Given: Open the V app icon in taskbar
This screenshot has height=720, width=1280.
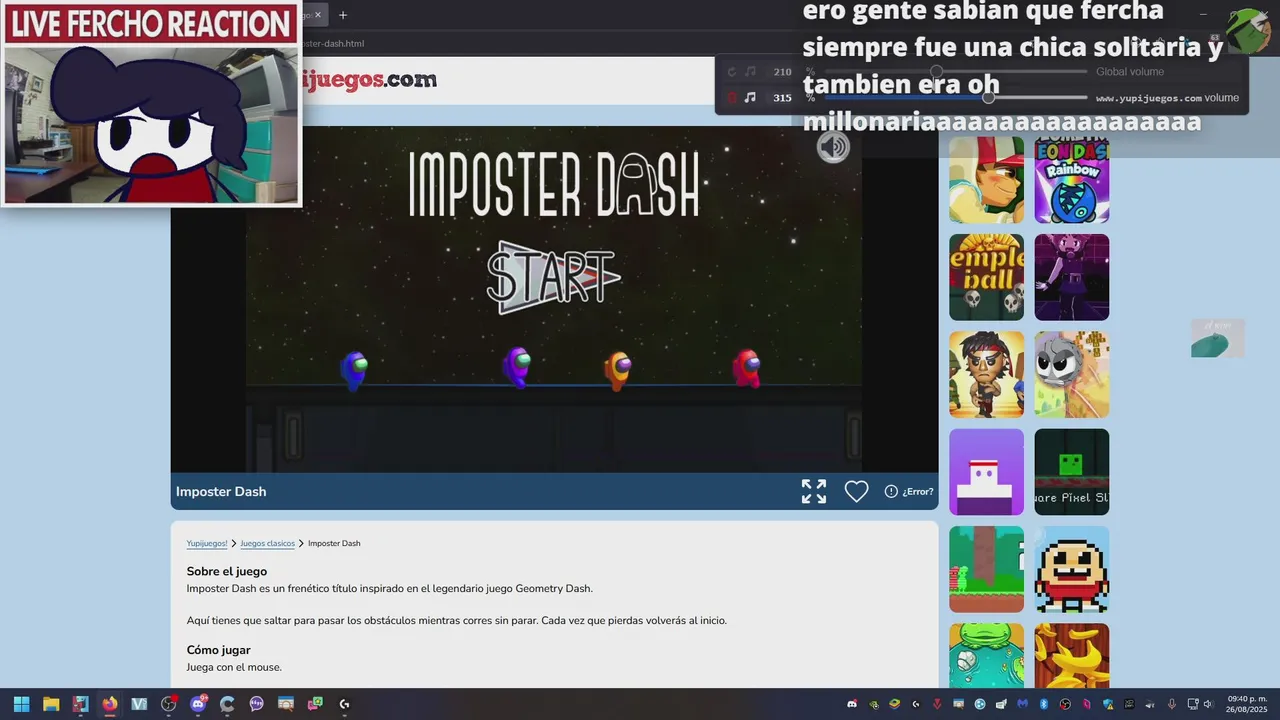Looking at the screenshot, I should 139,704.
